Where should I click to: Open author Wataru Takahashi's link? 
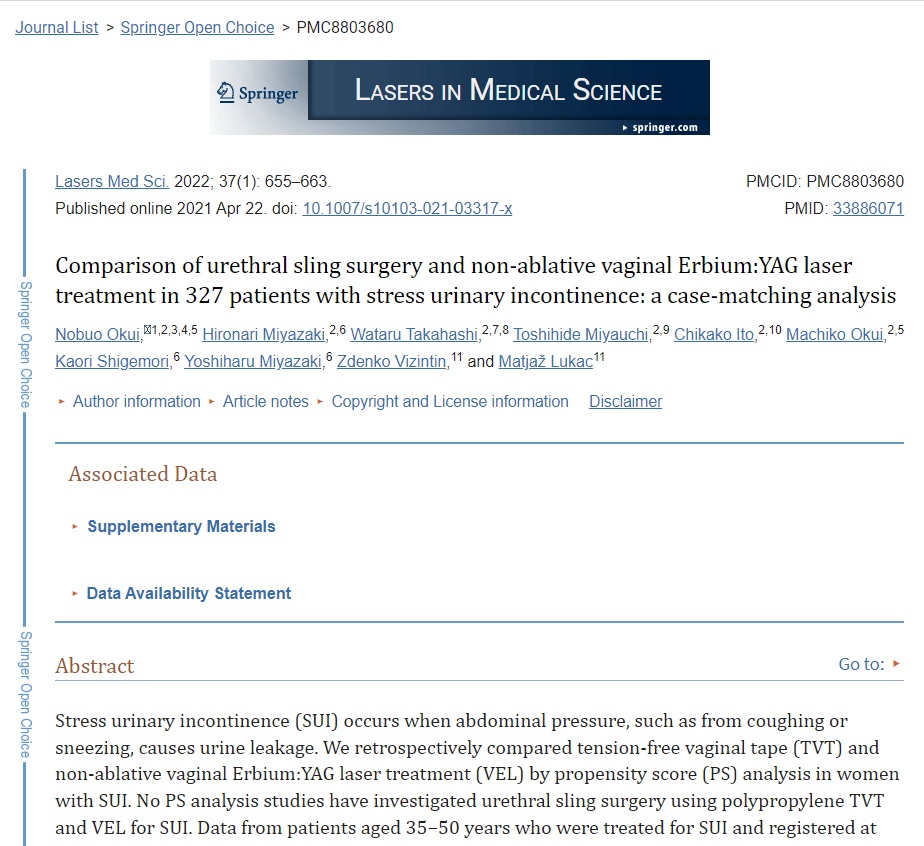pyautogui.click(x=415, y=335)
